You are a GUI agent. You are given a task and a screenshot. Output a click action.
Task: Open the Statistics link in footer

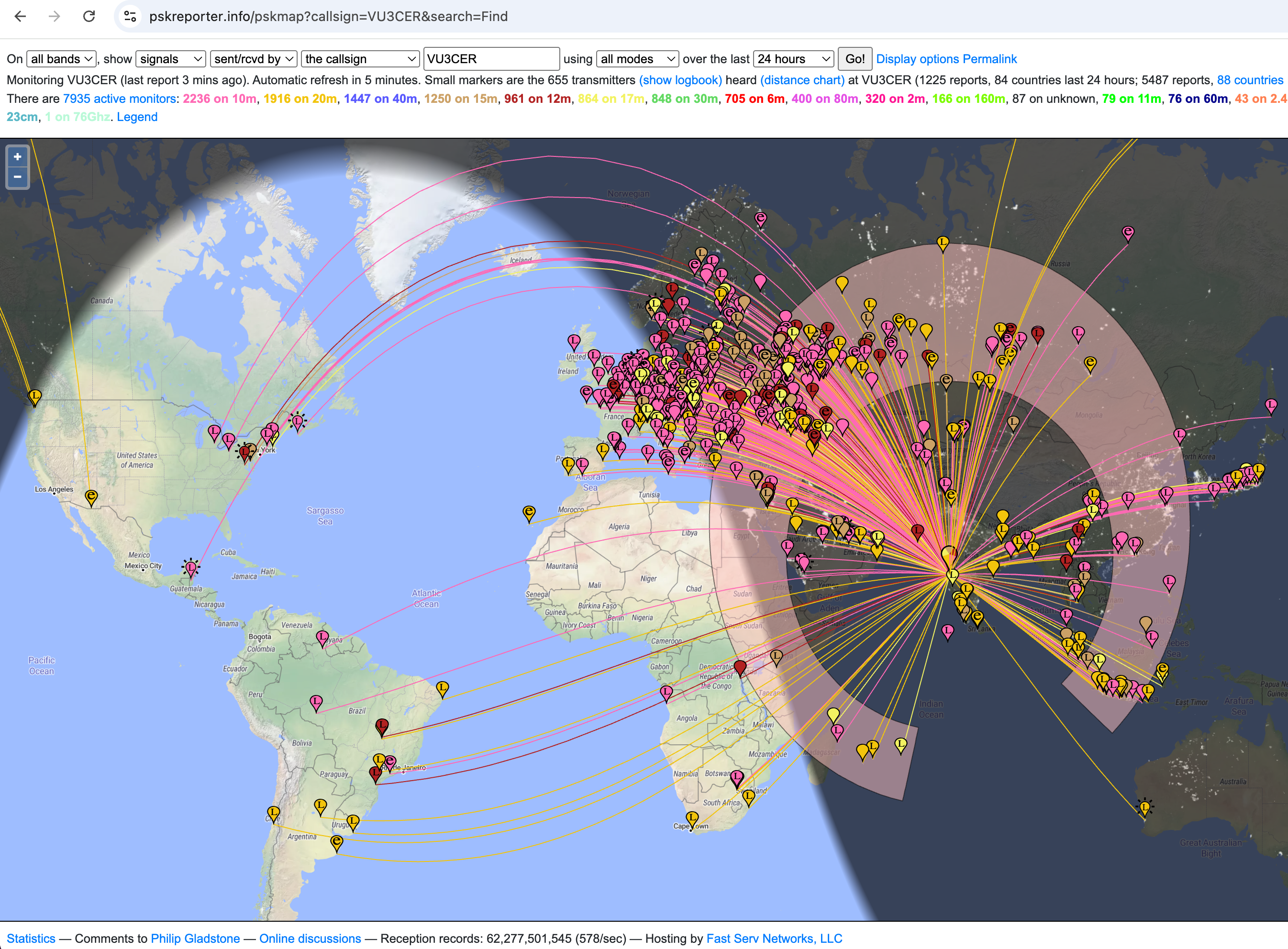coord(31,938)
